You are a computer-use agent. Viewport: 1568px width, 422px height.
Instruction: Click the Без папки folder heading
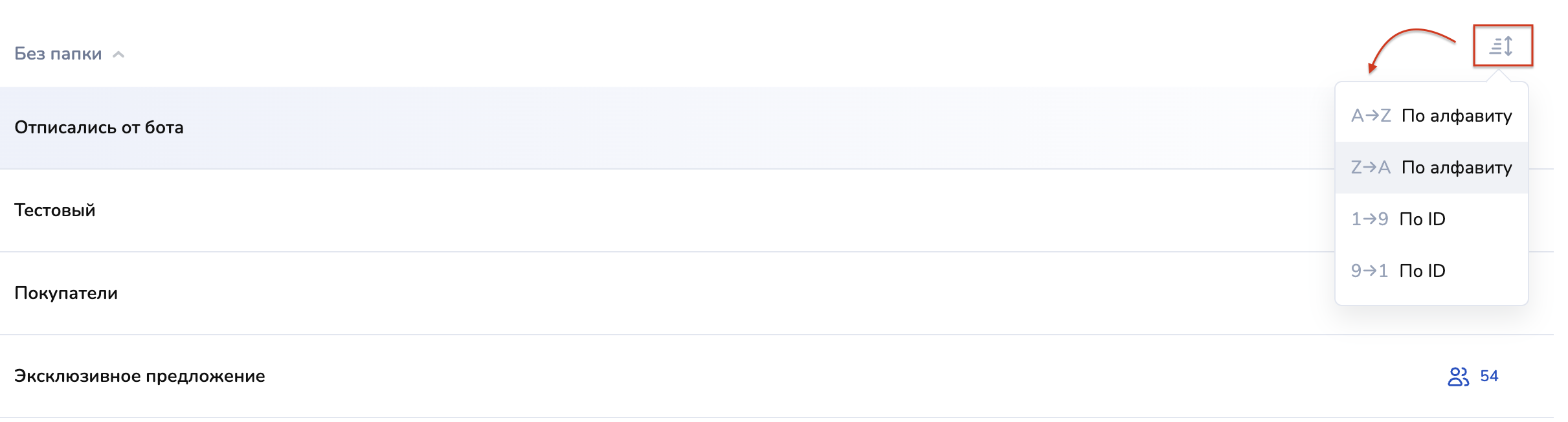click(x=58, y=54)
